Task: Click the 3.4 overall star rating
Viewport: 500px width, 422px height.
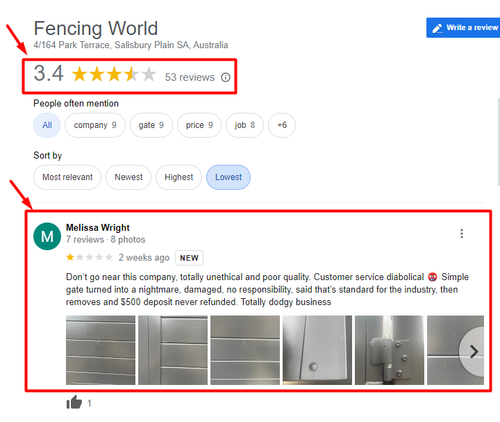Action: [114, 74]
